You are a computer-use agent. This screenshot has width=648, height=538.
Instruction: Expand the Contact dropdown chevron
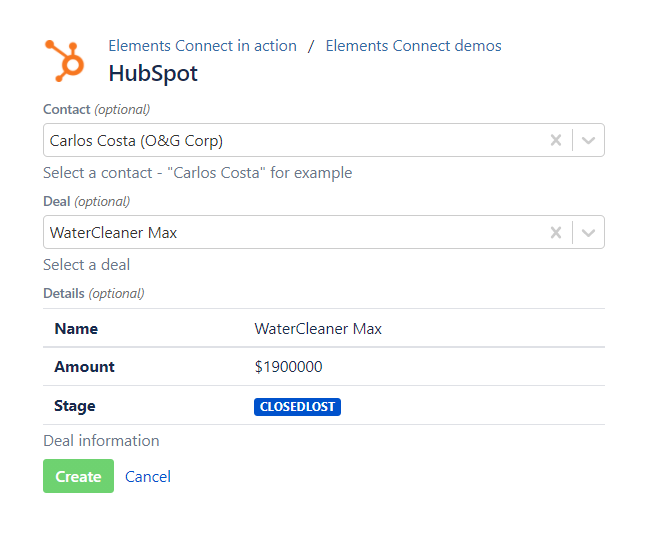tap(589, 141)
